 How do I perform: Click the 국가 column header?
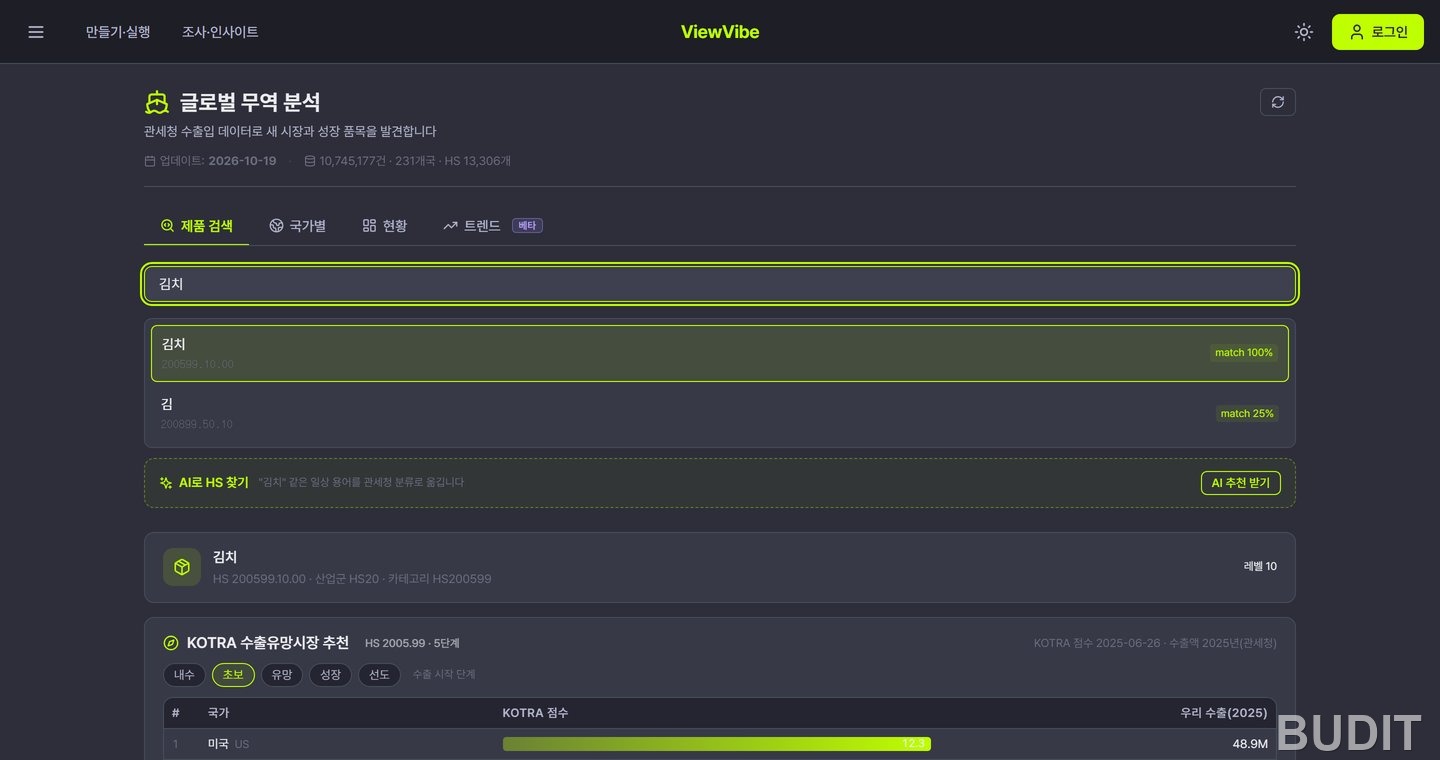pyautogui.click(x=218, y=713)
